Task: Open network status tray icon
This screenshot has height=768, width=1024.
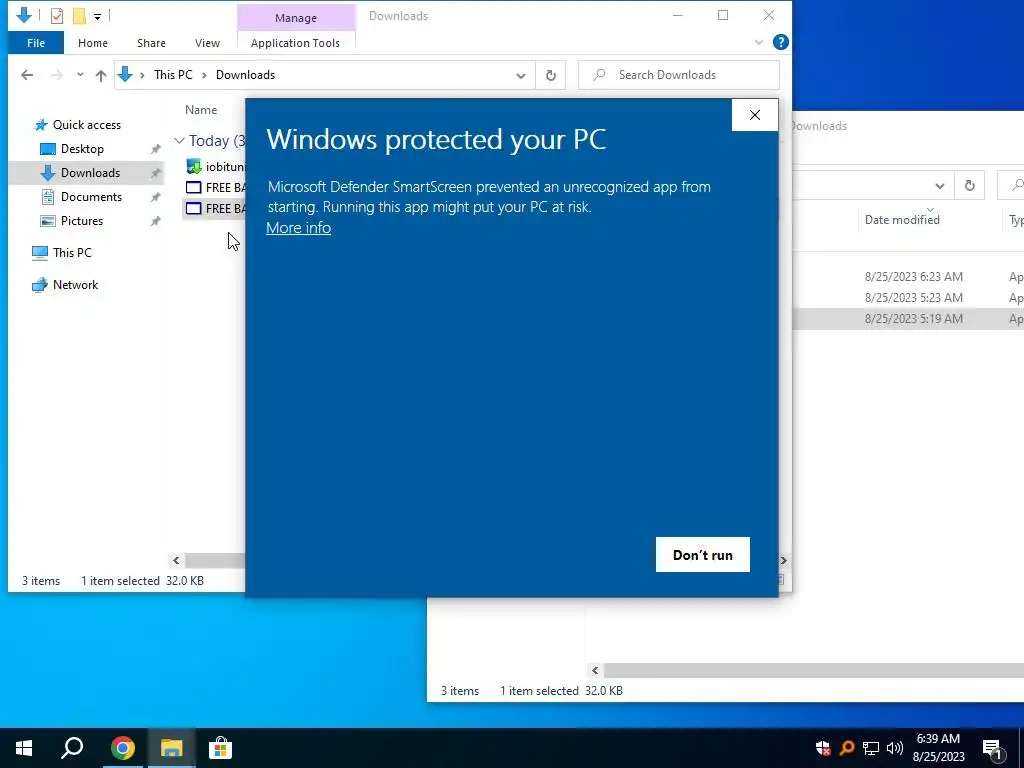Action: click(871, 748)
